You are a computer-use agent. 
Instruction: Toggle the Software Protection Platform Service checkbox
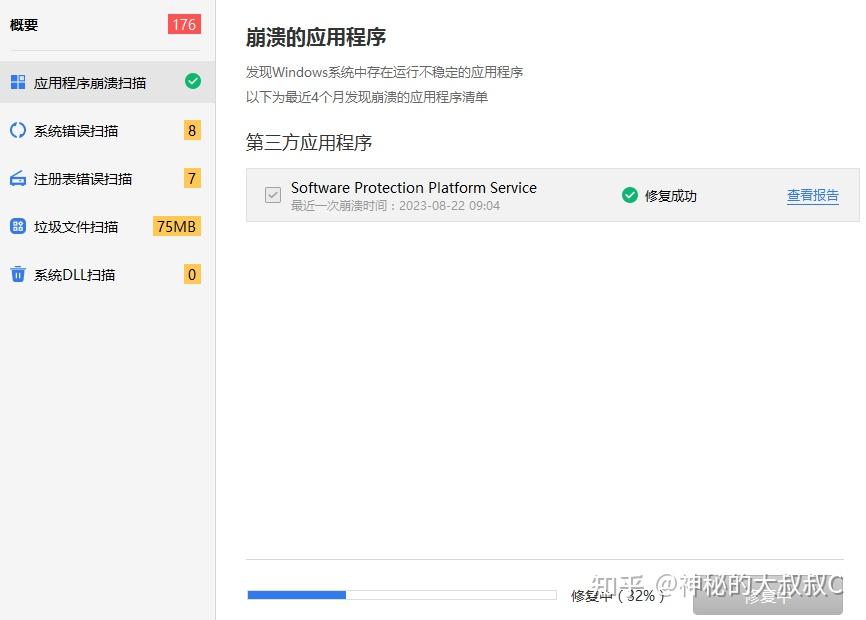272,196
